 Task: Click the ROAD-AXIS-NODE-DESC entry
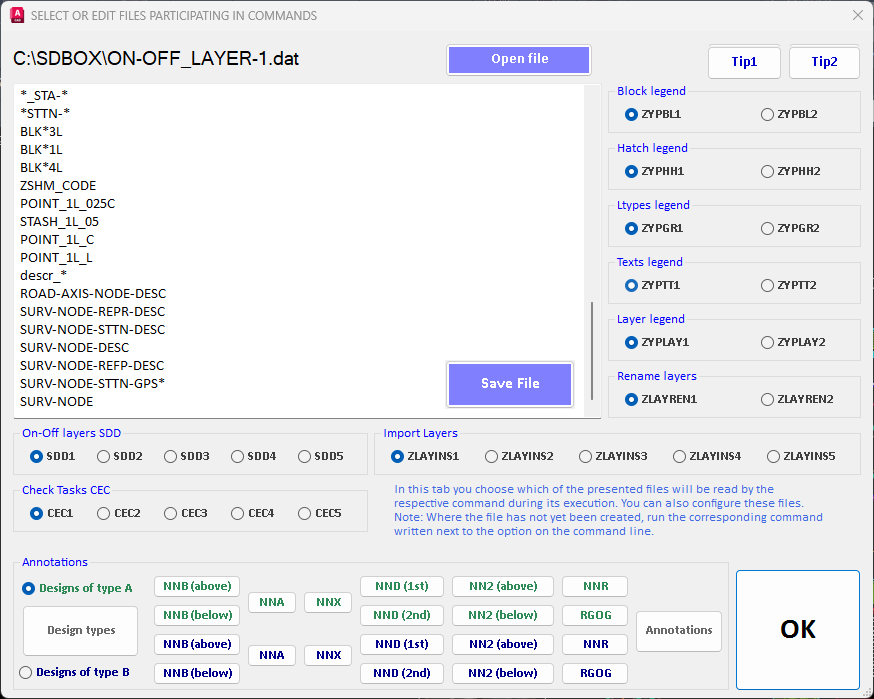(93, 294)
